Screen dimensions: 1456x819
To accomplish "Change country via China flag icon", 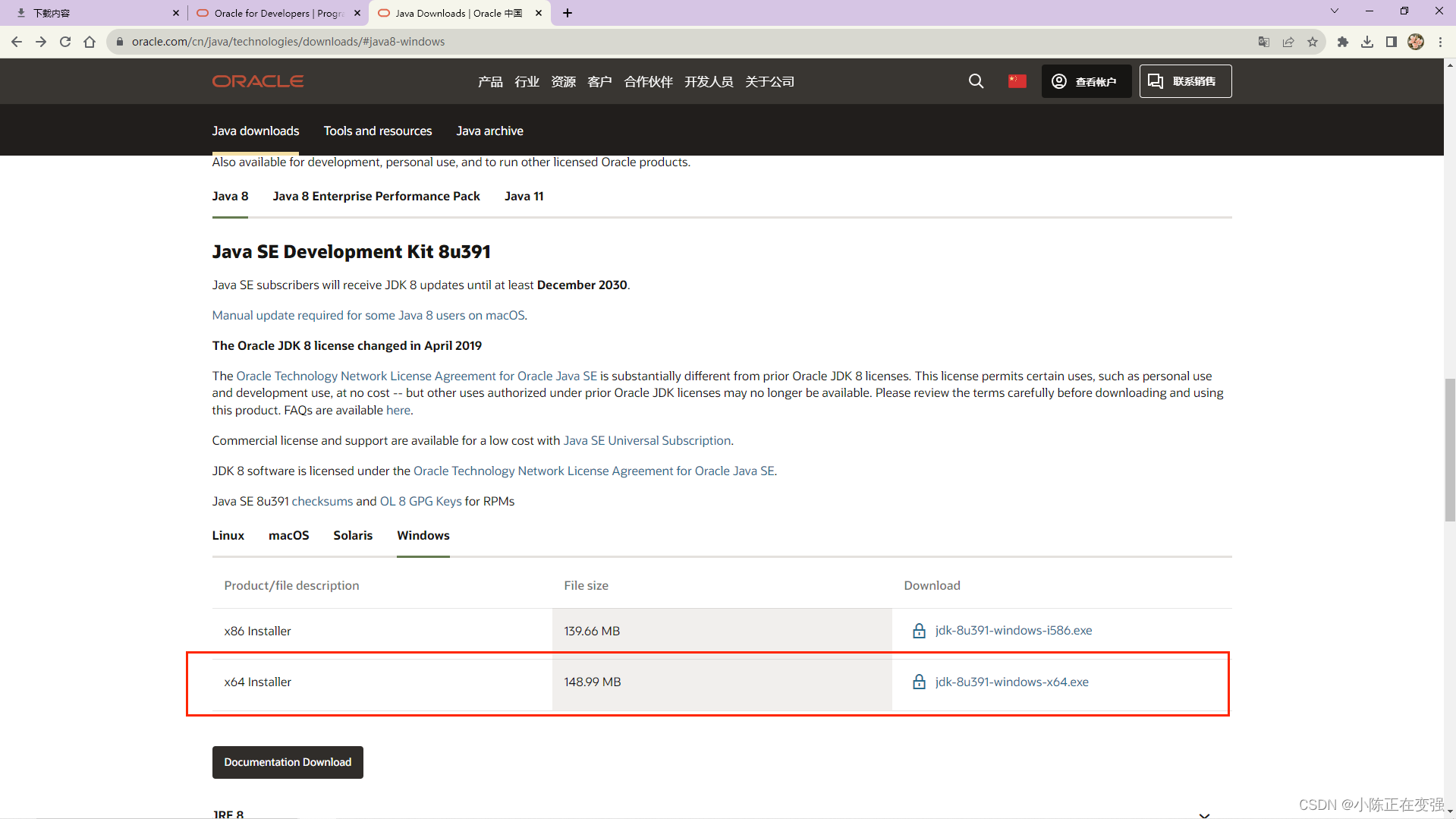I will point(1017,81).
